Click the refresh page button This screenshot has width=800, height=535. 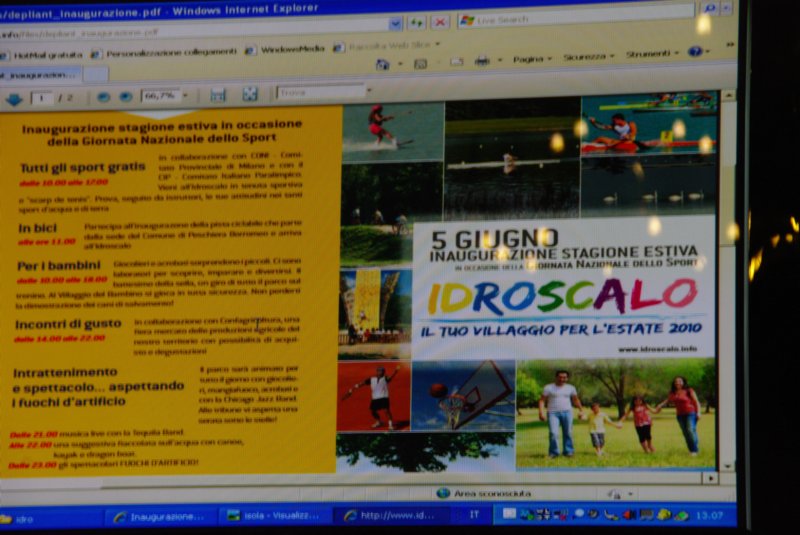(x=416, y=22)
